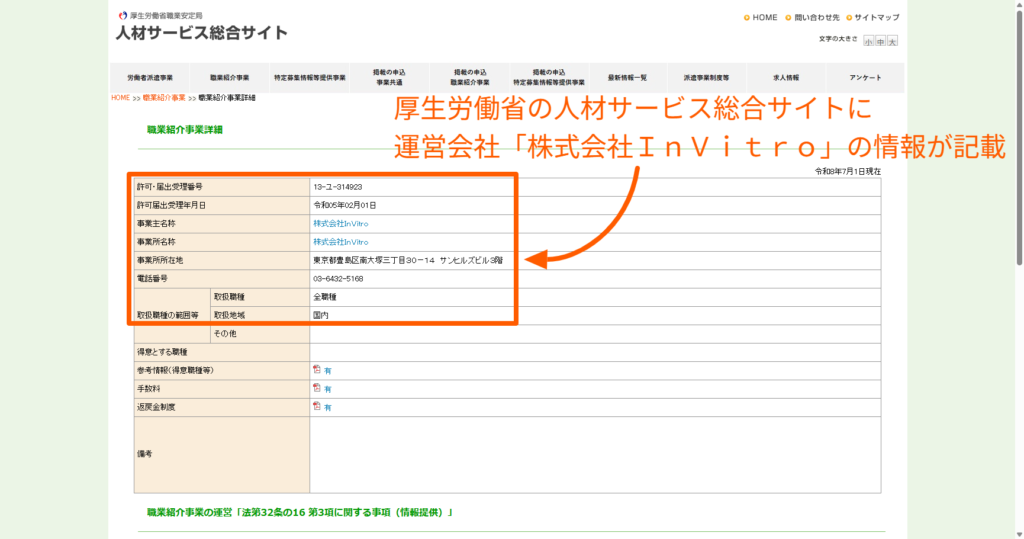Set text size to 小
The height and width of the screenshot is (539, 1024).
(869, 41)
